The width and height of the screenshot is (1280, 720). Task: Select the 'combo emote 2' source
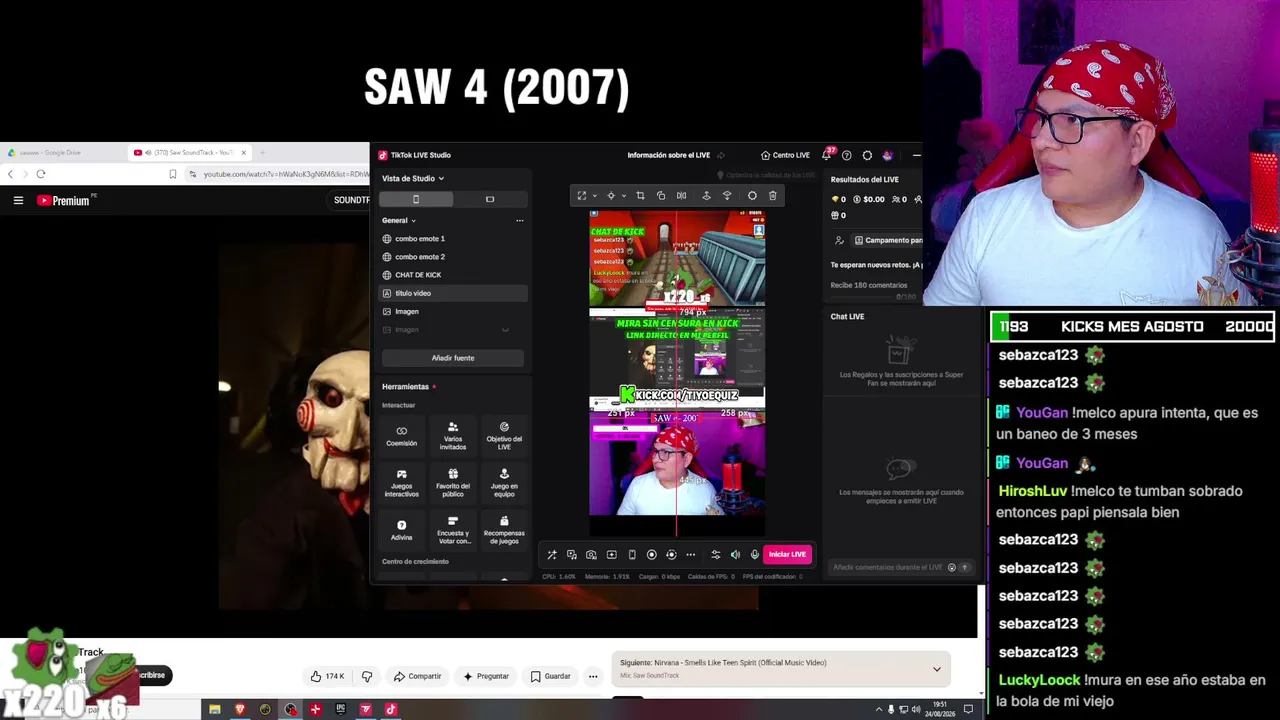453,257
